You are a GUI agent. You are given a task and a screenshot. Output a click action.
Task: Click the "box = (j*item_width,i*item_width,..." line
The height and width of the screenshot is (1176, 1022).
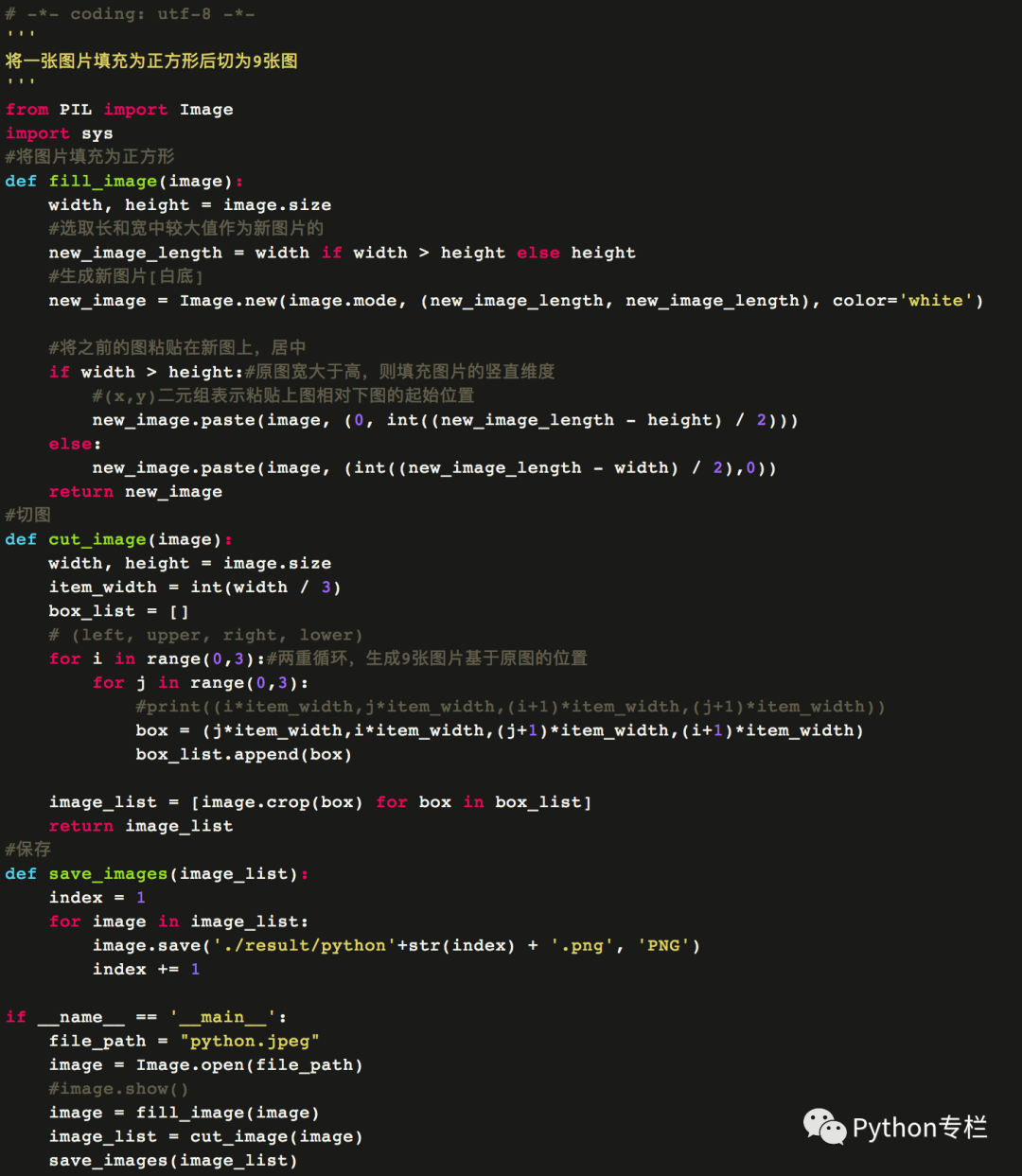pyautogui.click(x=500, y=730)
